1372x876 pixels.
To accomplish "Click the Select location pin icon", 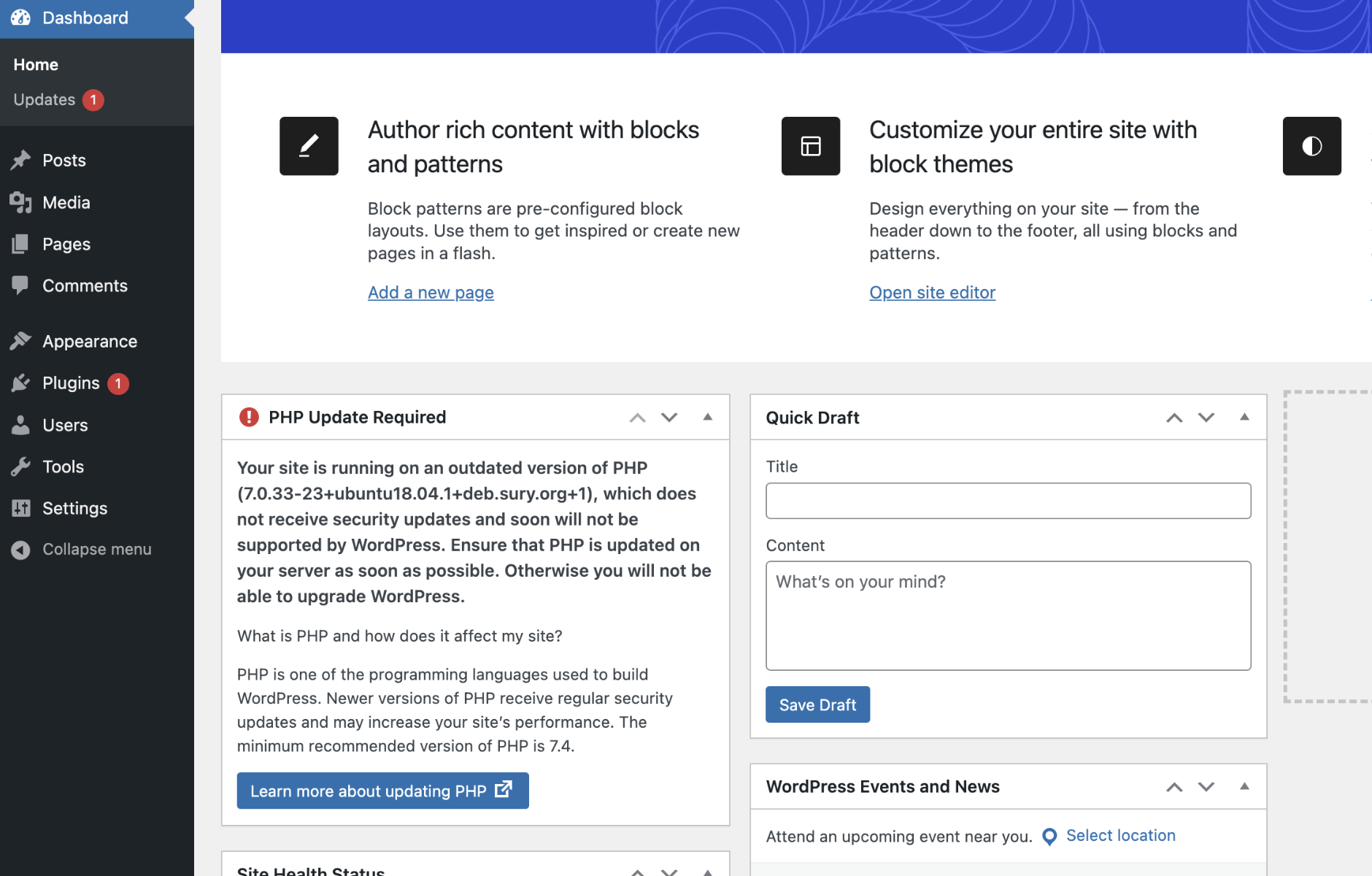I will (1049, 837).
